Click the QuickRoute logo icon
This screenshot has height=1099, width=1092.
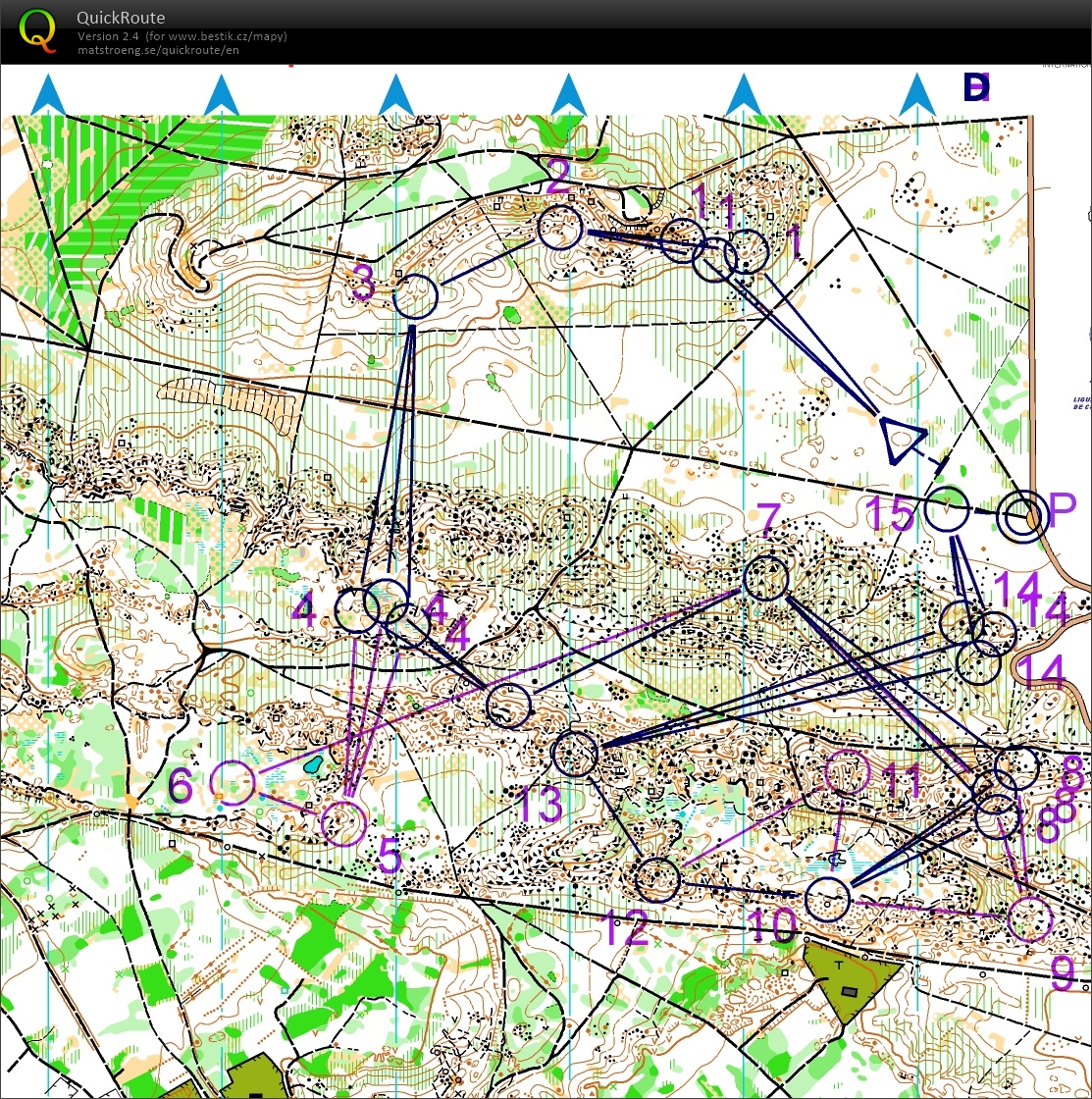pos(38,29)
